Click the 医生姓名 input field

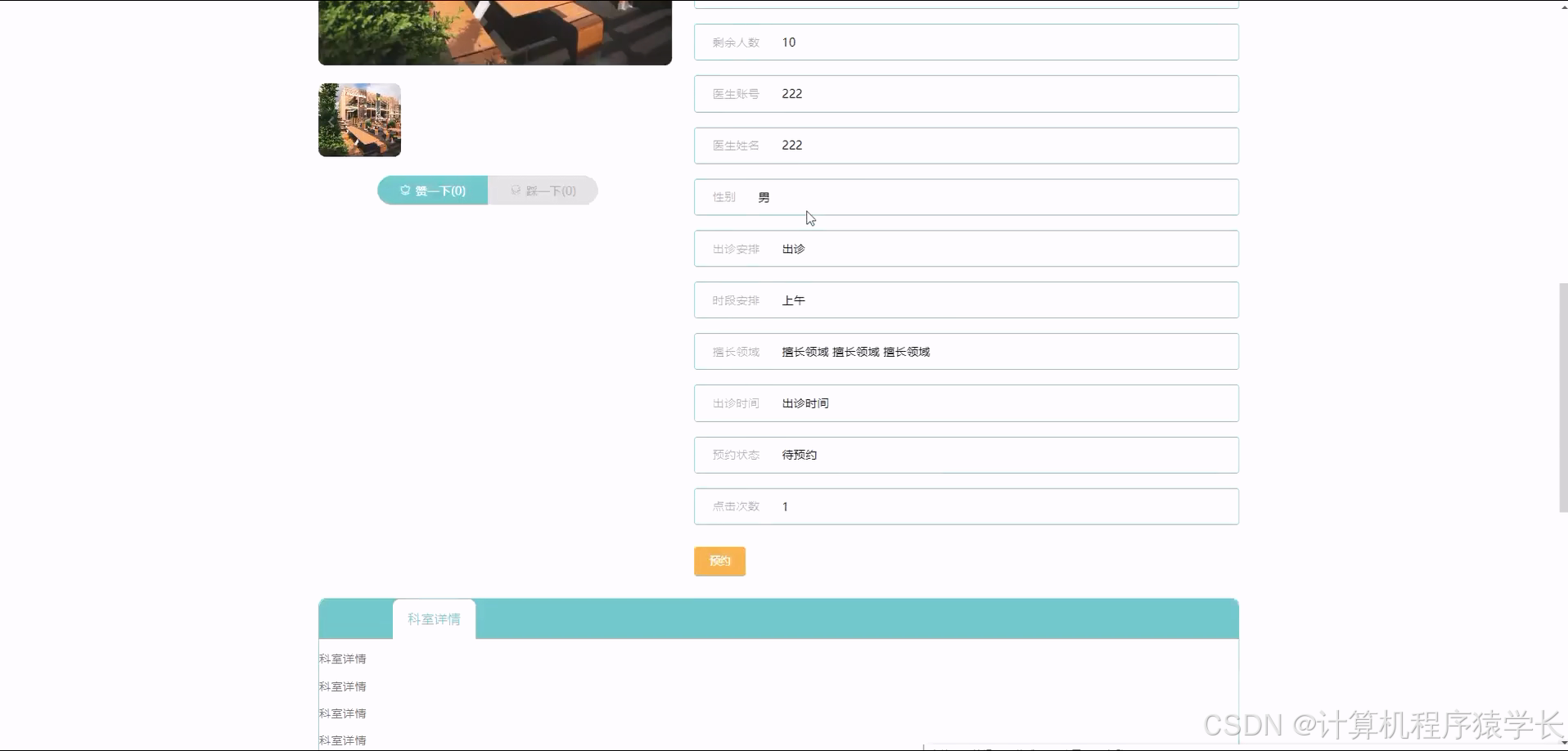(966, 146)
